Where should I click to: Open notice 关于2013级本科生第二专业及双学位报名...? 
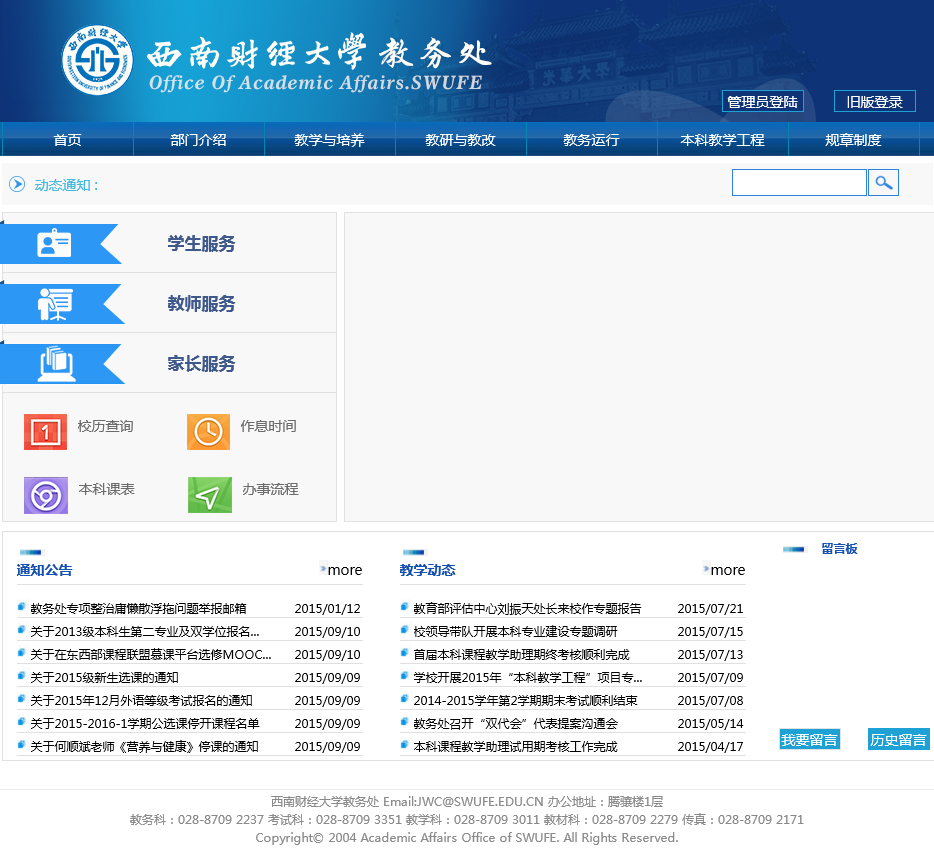pos(145,632)
